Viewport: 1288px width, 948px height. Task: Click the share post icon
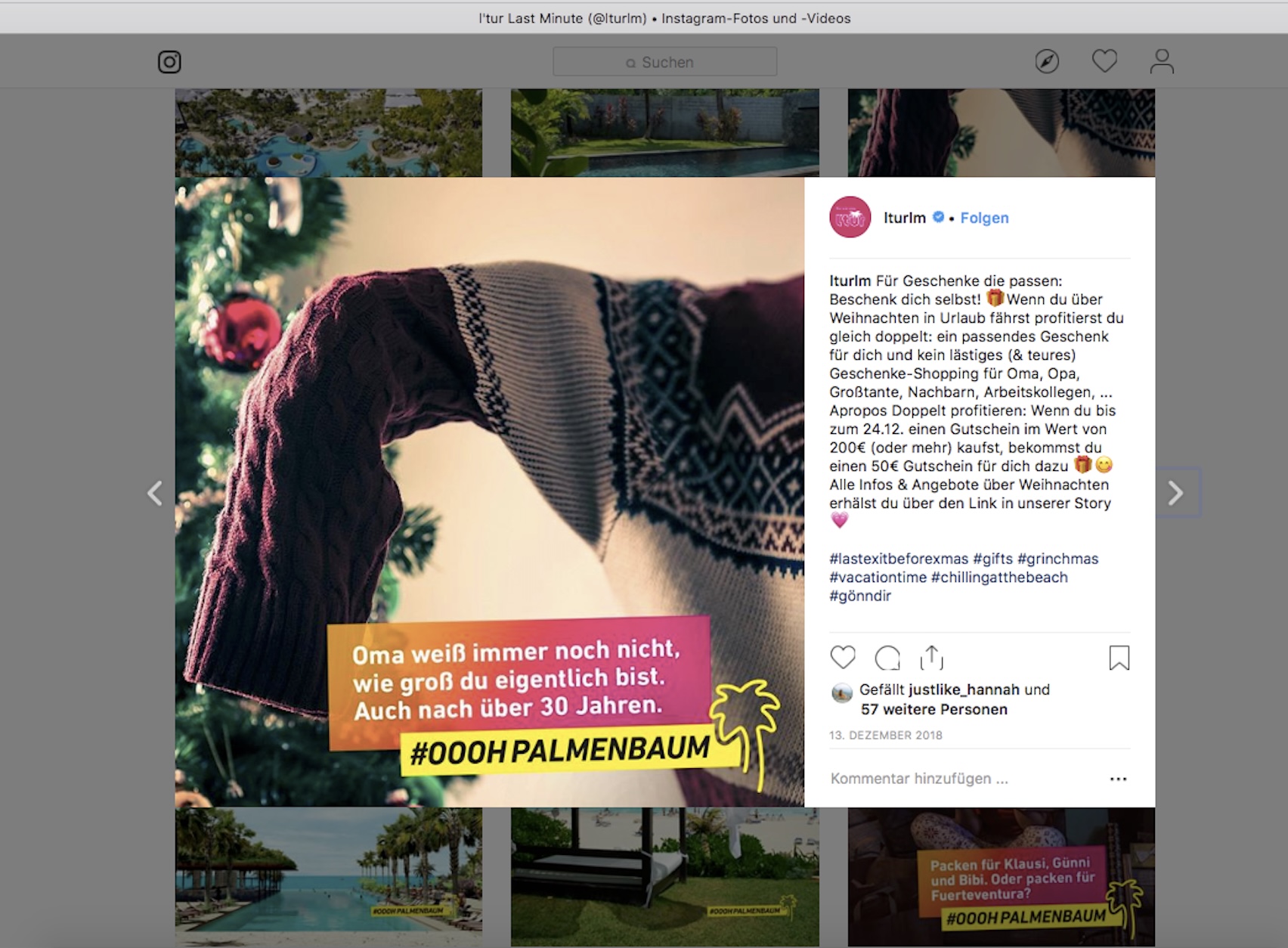pyautogui.click(x=932, y=658)
